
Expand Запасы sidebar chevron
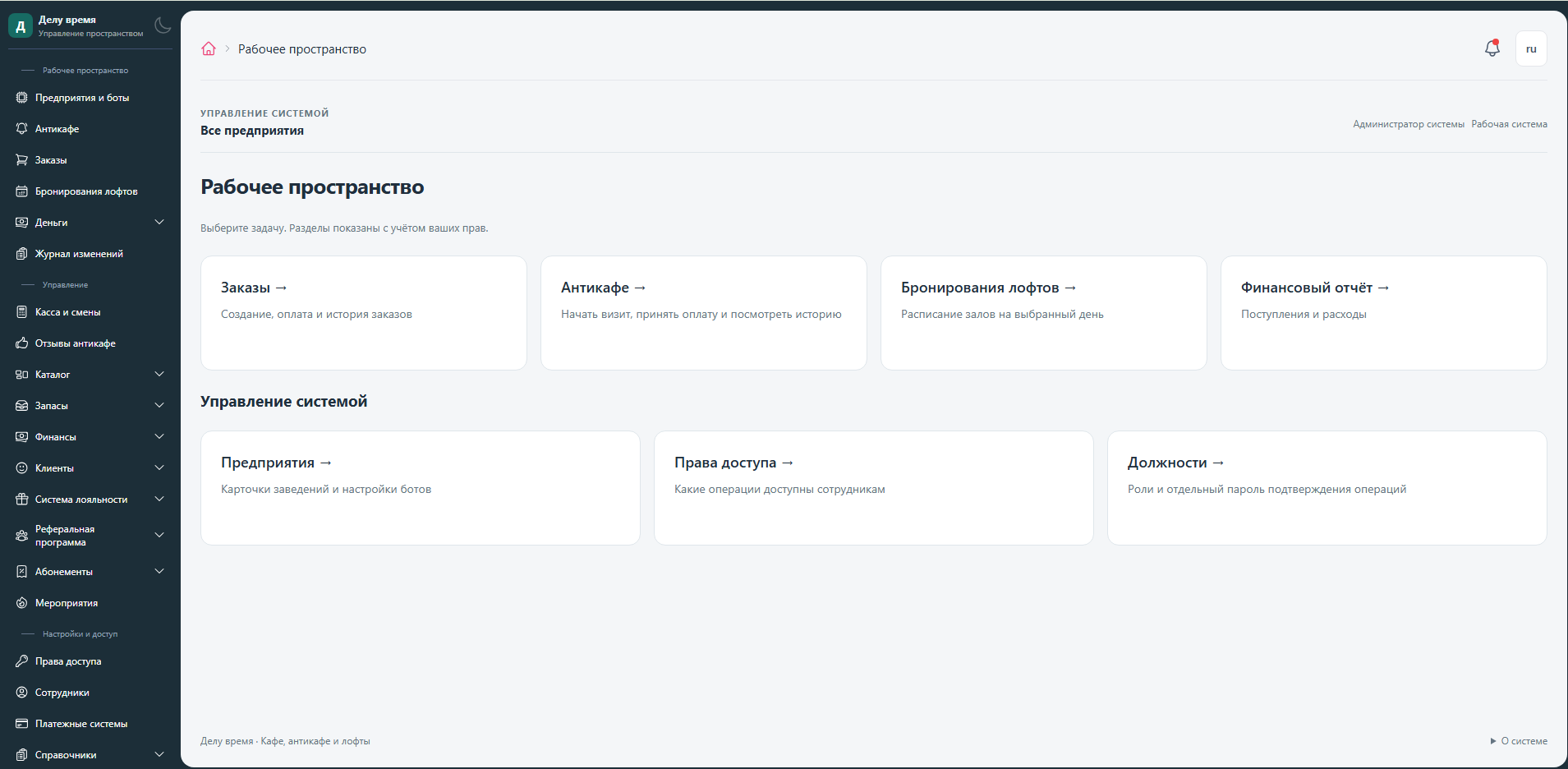pos(159,406)
